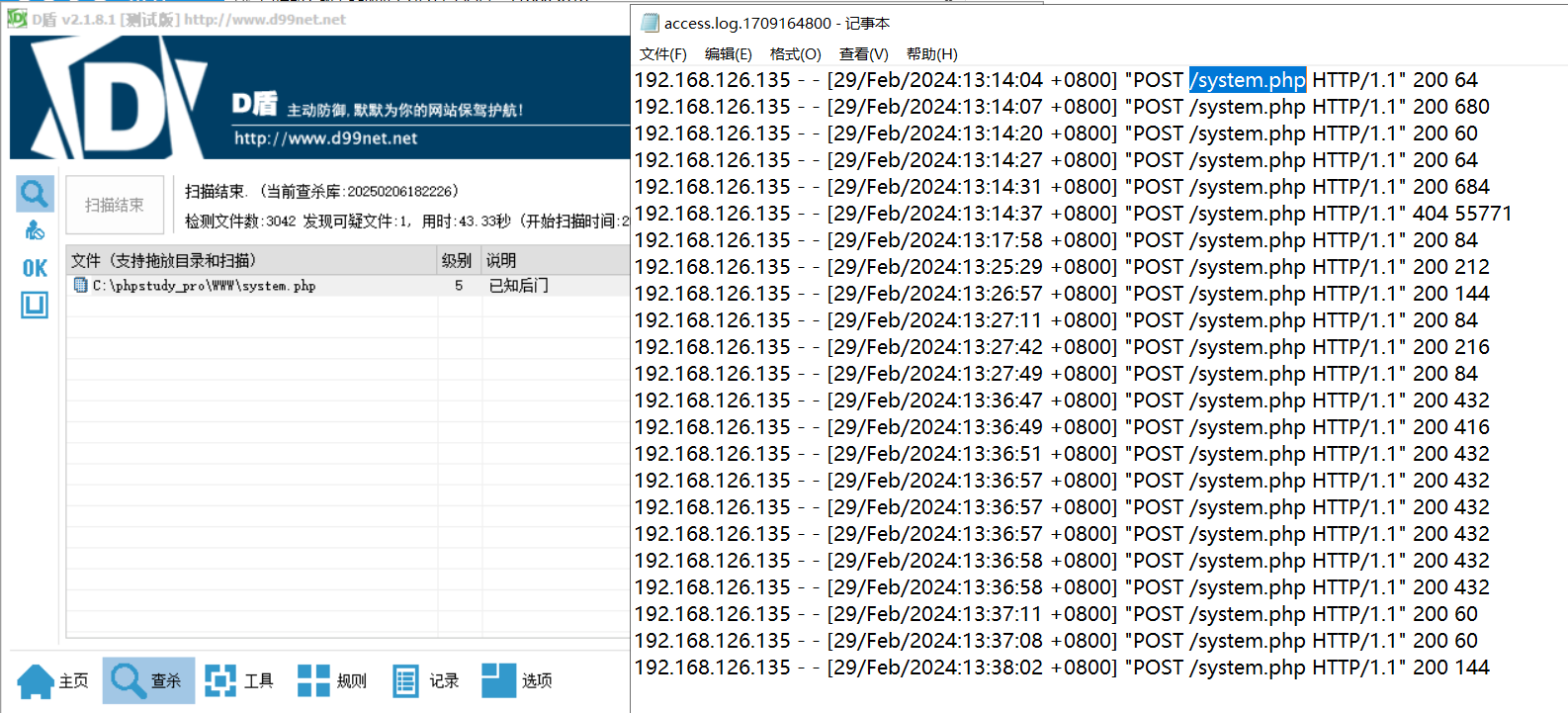The width and height of the screenshot is (1568, 713).
Task: Click the Notepad icon beside access.log title
Action: coord(650,23)
